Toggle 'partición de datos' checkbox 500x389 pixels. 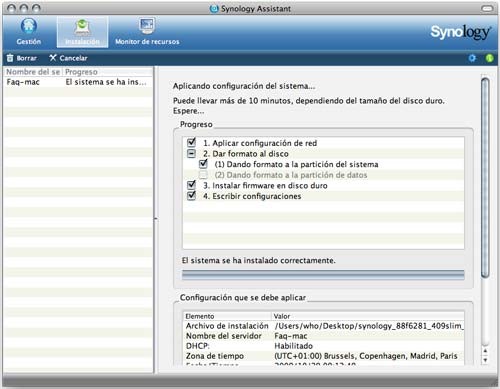click(x=203, y=175)
